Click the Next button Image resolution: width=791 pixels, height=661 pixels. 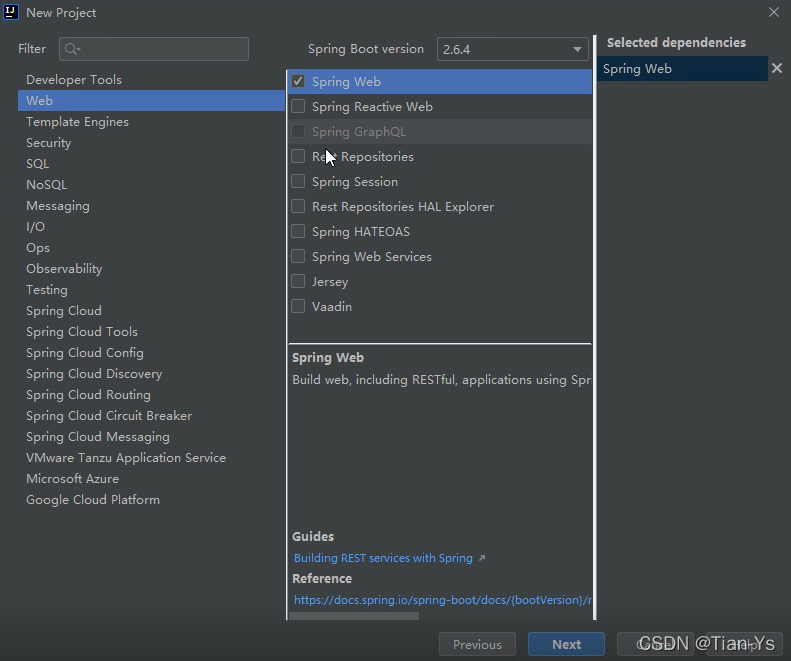click(x=566, y=644)
